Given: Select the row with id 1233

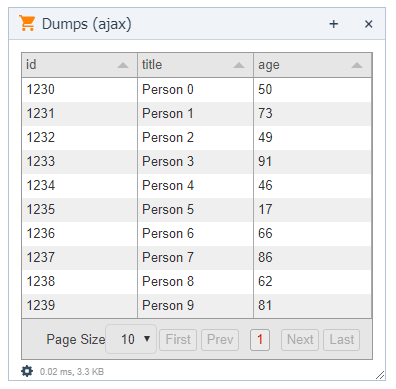Looking at the screenshot, I should pos(197,162).
